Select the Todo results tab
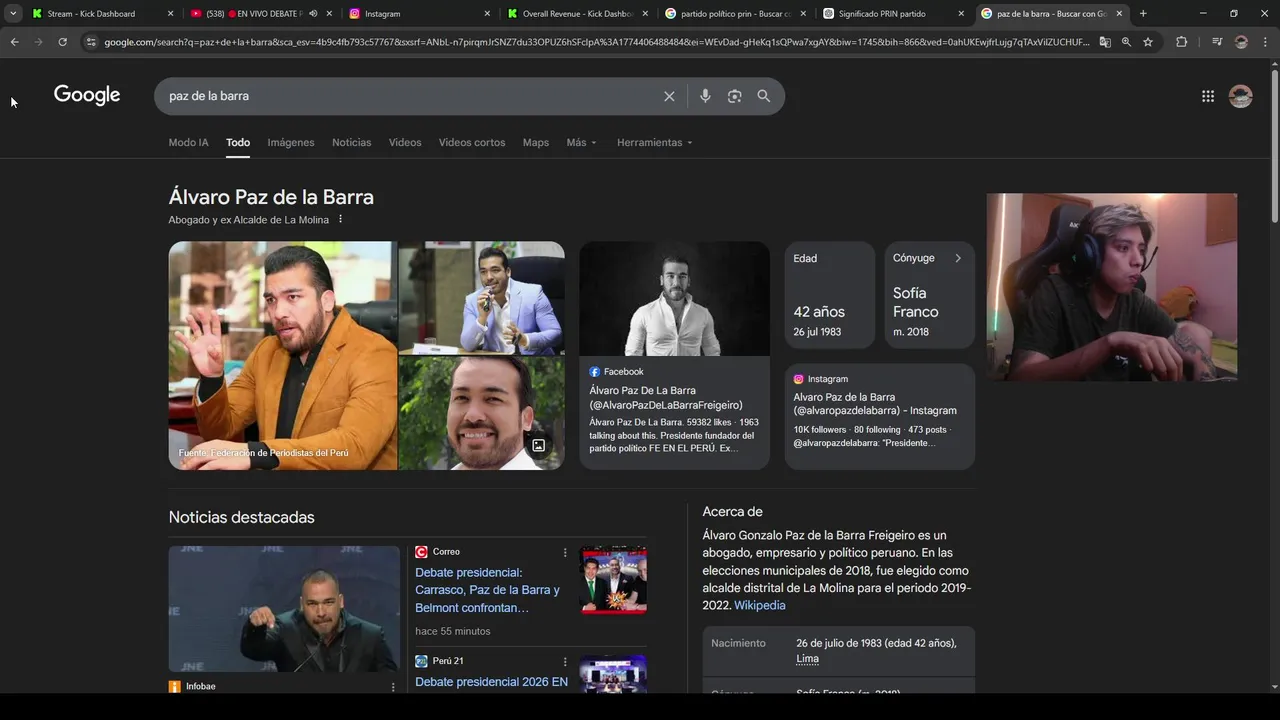The image size is (1280, 720). click(x=238, y=142)
